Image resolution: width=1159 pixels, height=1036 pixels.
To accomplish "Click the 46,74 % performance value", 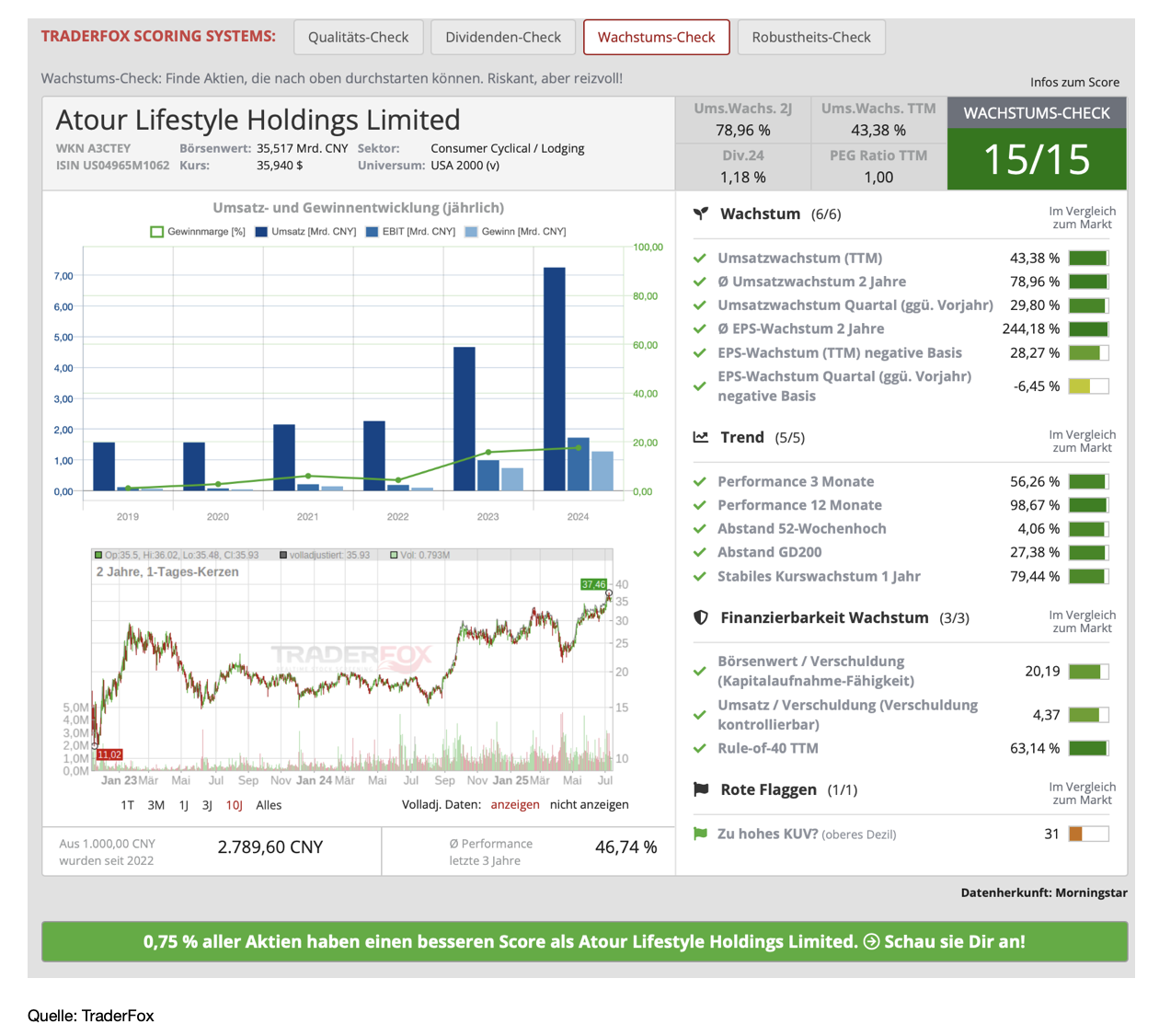I will click(x=626, y=847).
